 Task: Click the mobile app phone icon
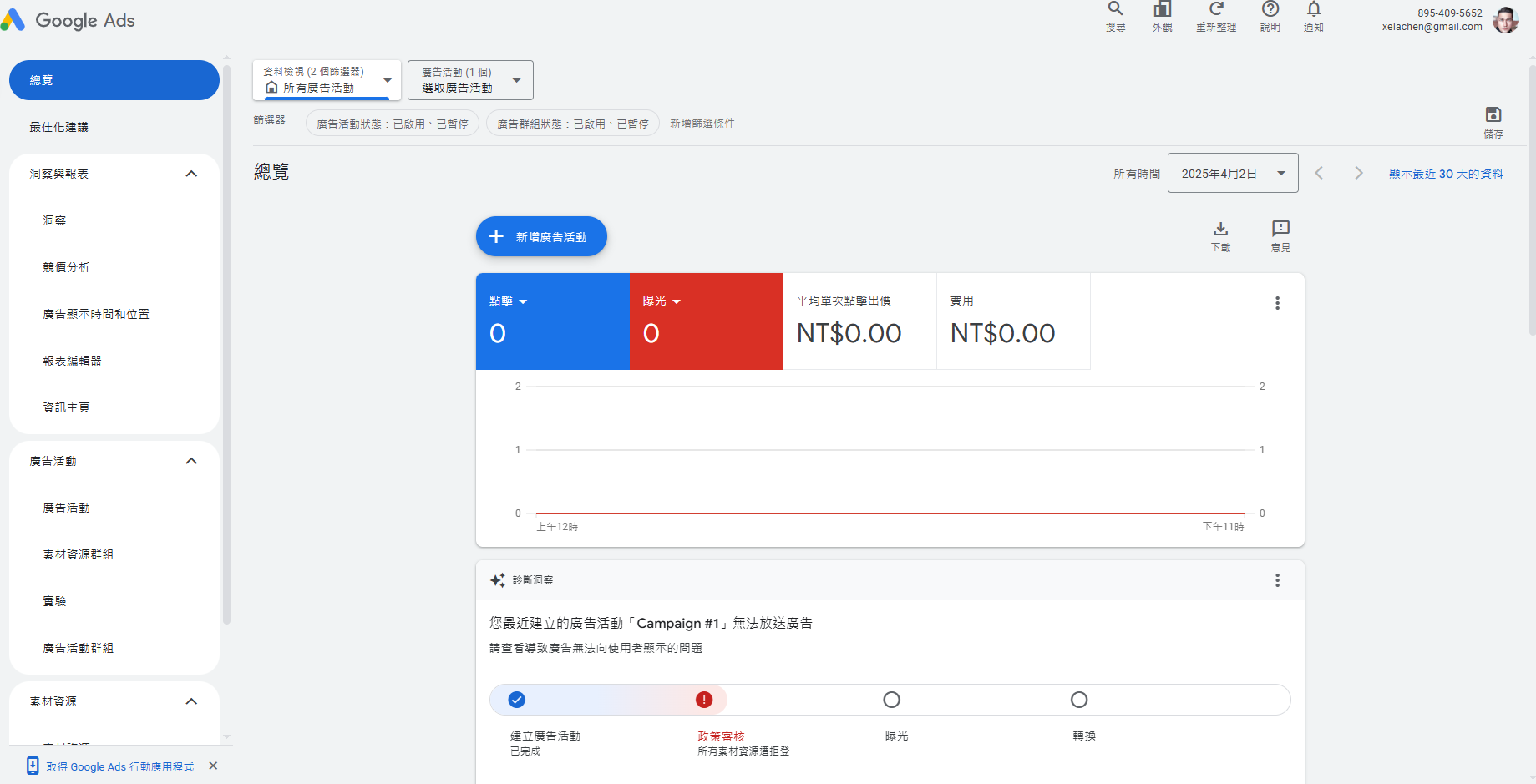pos(33,766)
